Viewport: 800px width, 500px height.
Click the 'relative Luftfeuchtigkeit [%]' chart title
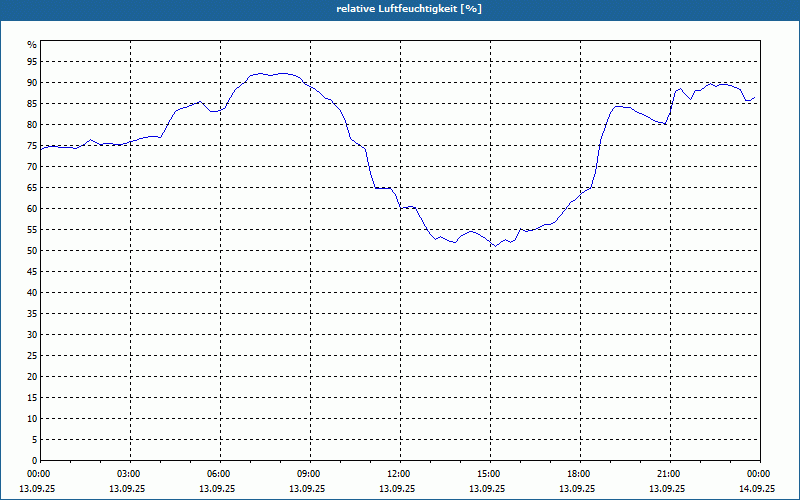tap(409, 9)
